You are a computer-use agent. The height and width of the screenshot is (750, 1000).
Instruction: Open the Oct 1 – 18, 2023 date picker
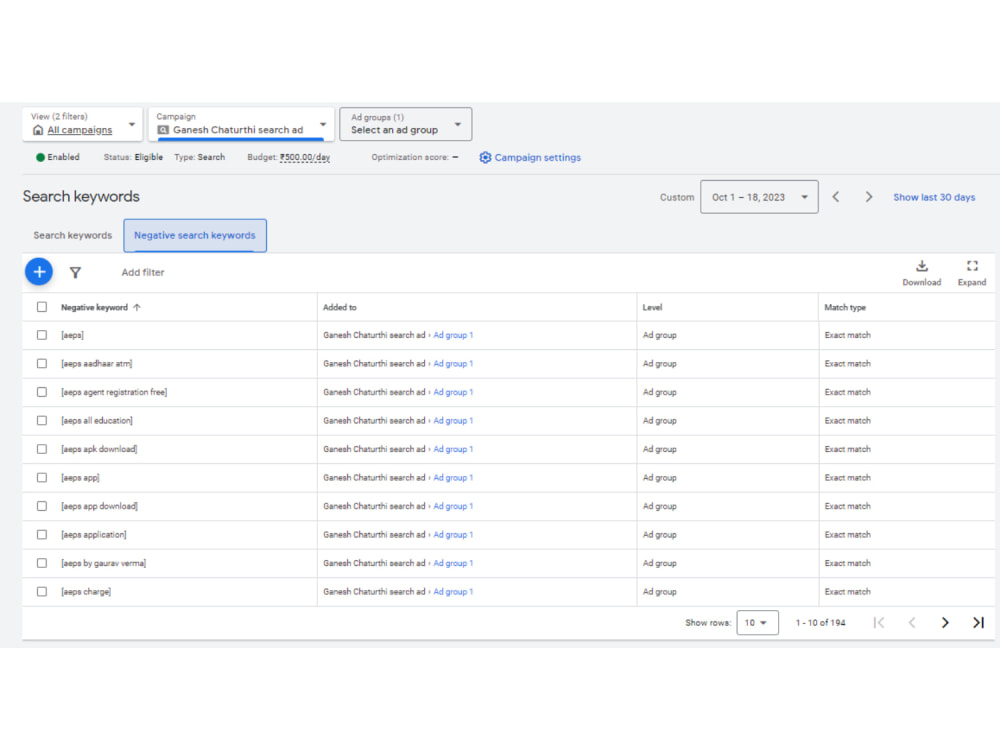point(759,197)
